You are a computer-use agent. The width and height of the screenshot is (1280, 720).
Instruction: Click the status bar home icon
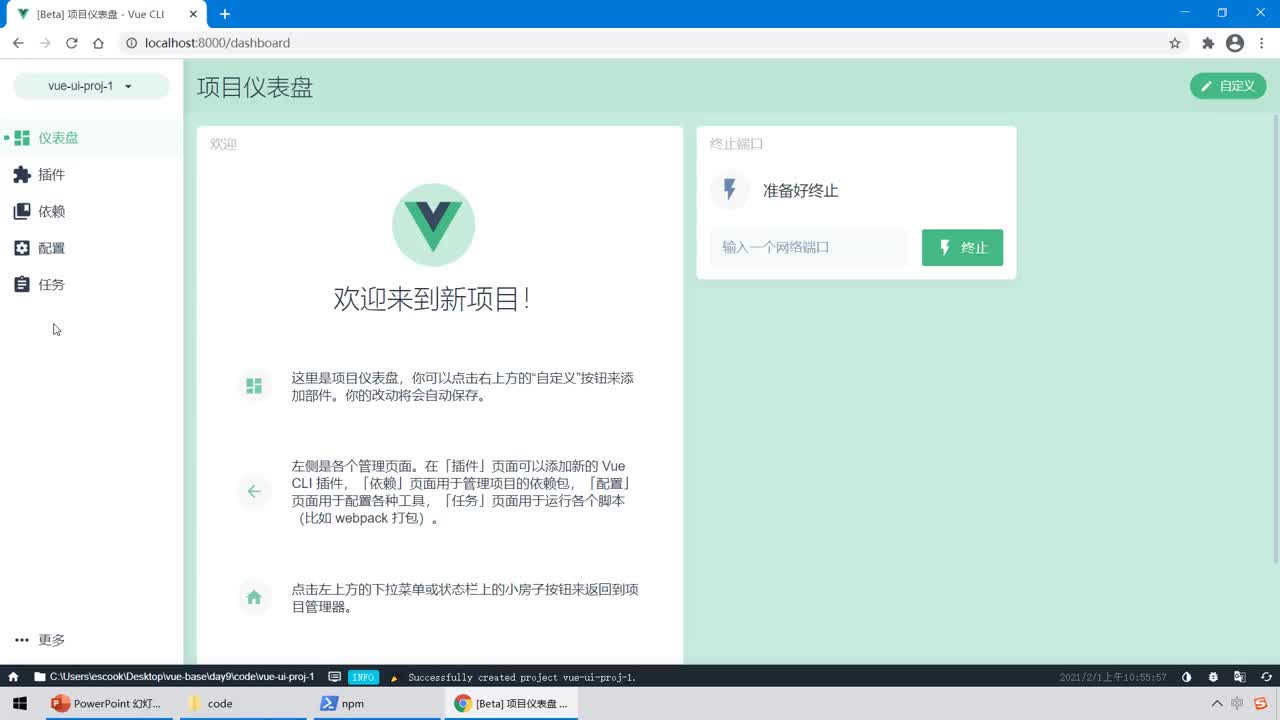pos(13,677)
